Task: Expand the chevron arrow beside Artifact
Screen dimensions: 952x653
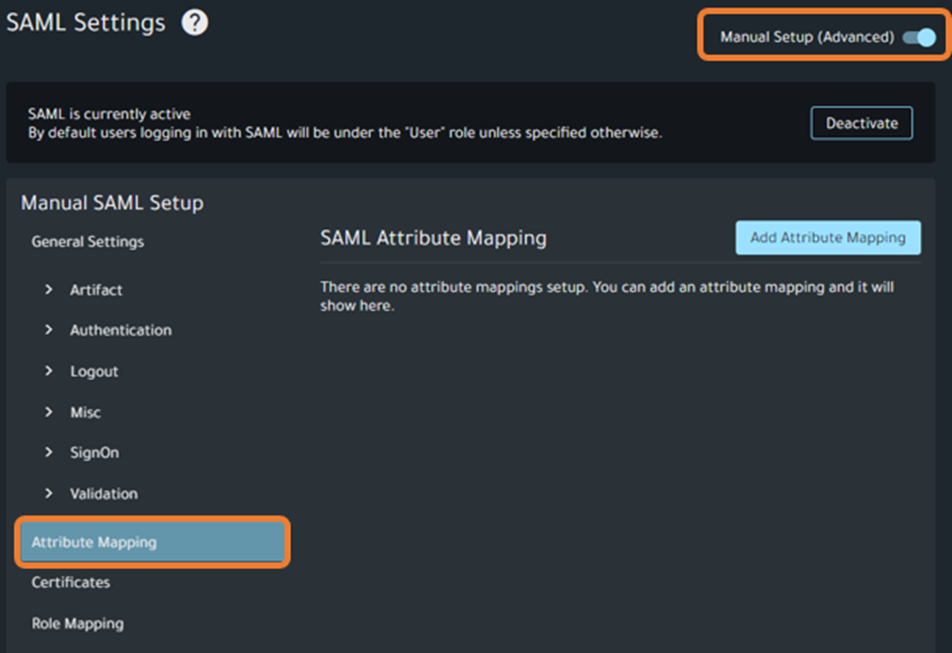Action: (48, 290)
